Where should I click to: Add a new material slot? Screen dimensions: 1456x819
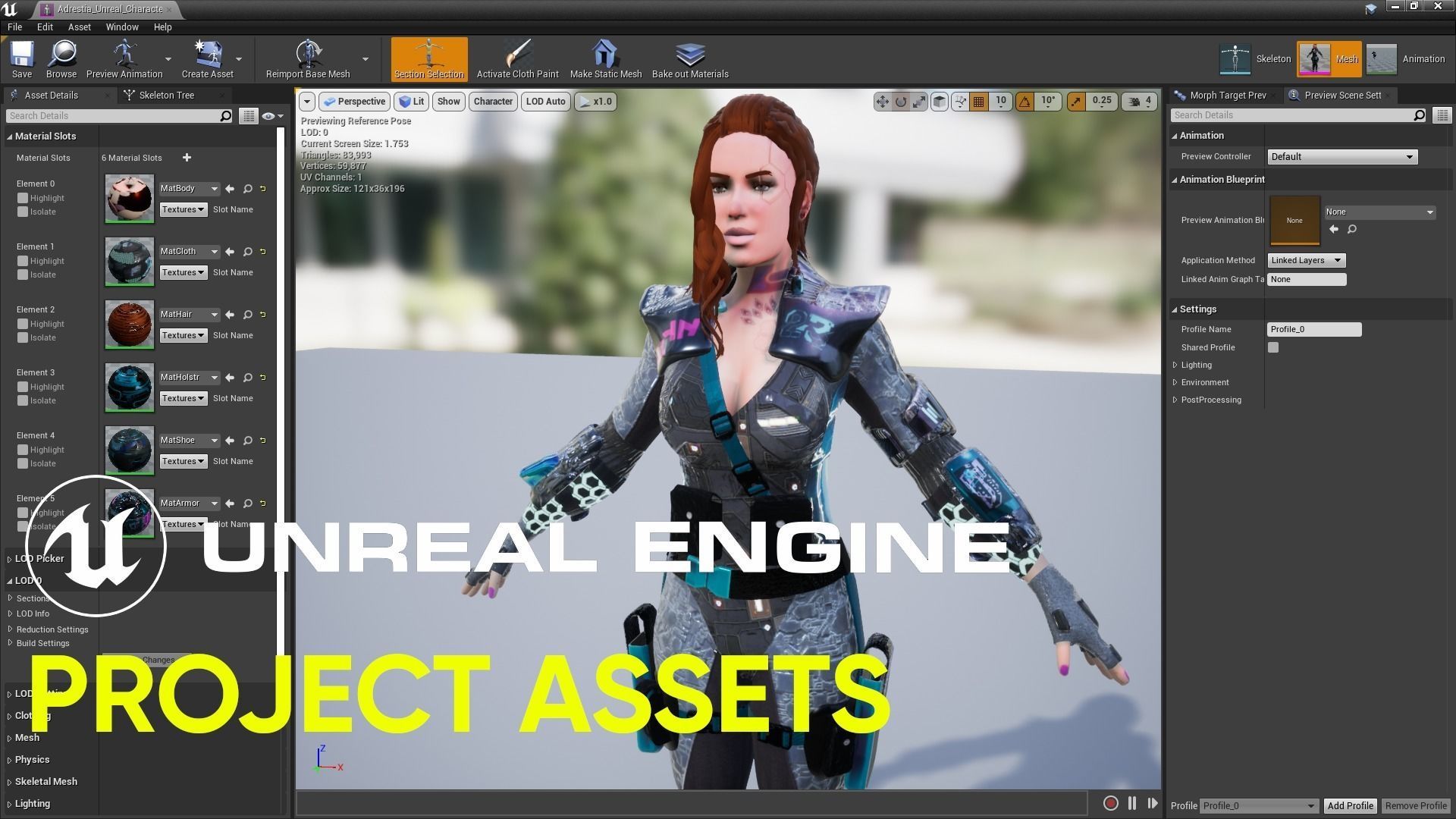[x=187, y=158]
